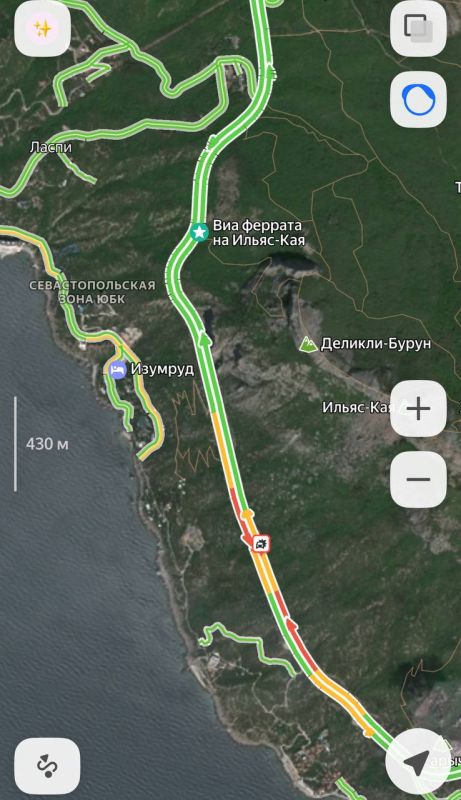This screenshot has width=461, height=800.
Task: Zoom in with the plus button
Action: (x=418, y=409)
